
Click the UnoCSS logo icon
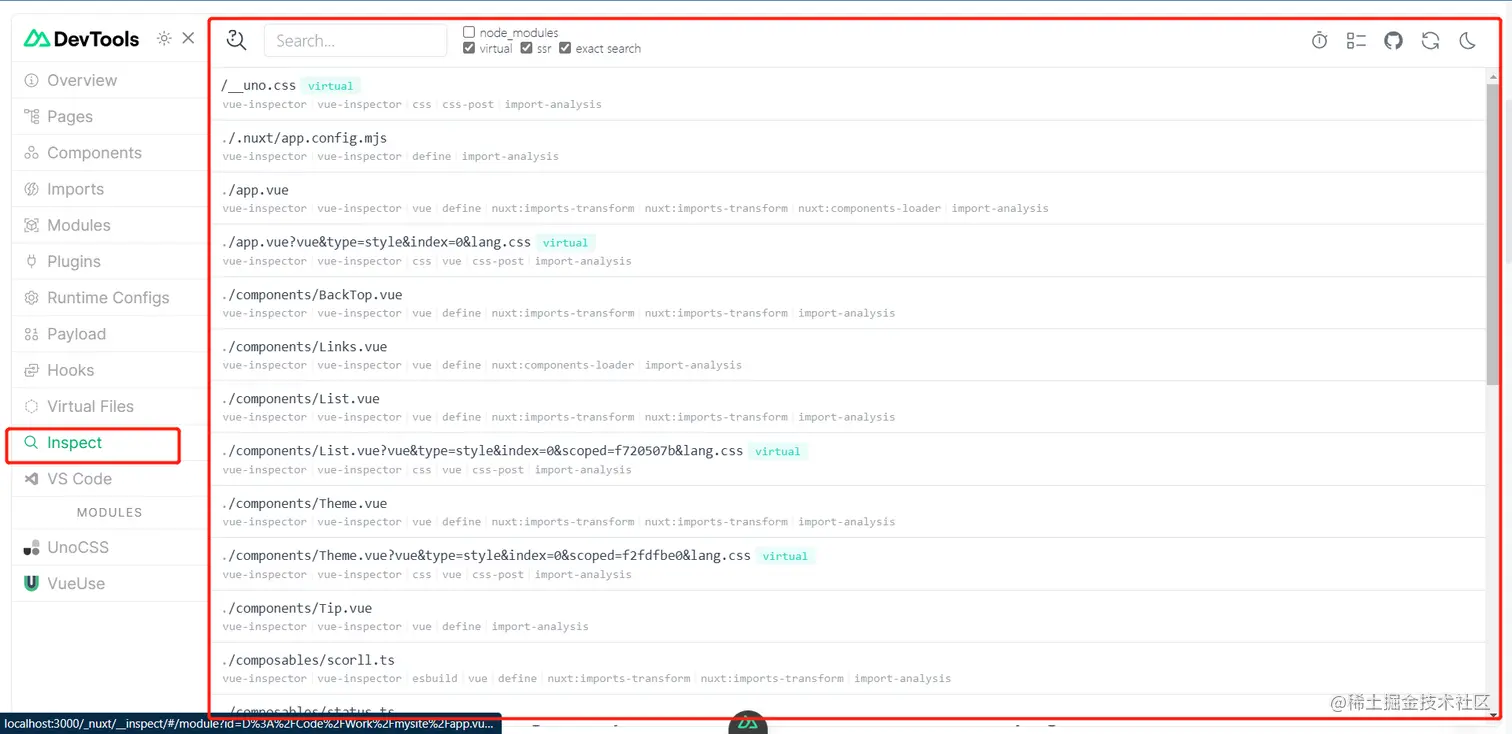tap(32, 547)
